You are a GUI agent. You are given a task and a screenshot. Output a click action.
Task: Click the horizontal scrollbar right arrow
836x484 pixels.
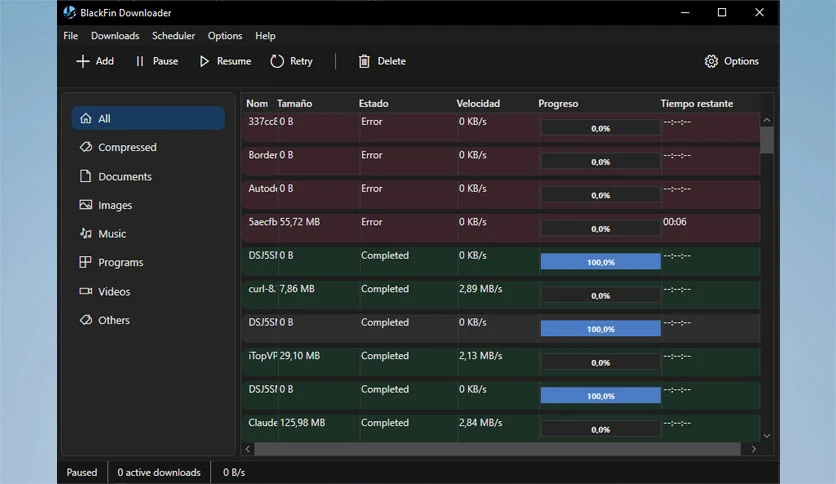[753, 449]
